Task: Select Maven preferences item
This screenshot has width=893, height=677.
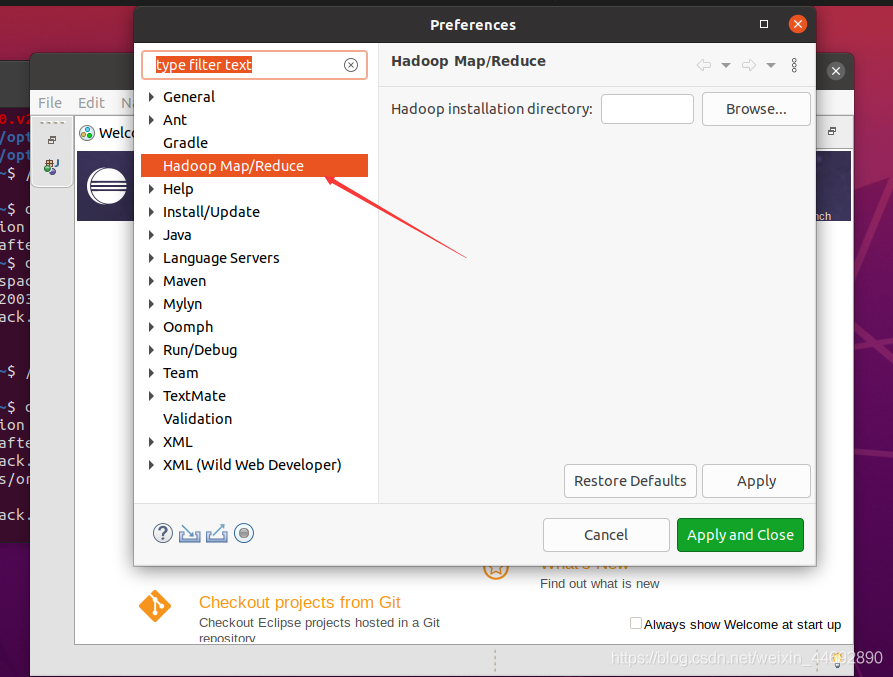Action: [184, 281]
